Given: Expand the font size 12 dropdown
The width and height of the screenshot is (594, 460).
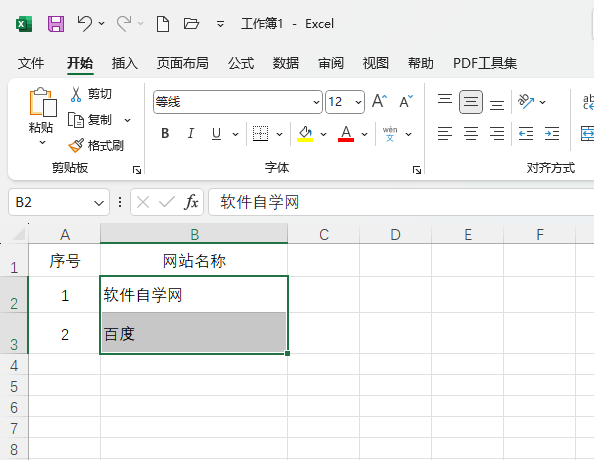Looking at the screenshot, I should click(358, 102).
